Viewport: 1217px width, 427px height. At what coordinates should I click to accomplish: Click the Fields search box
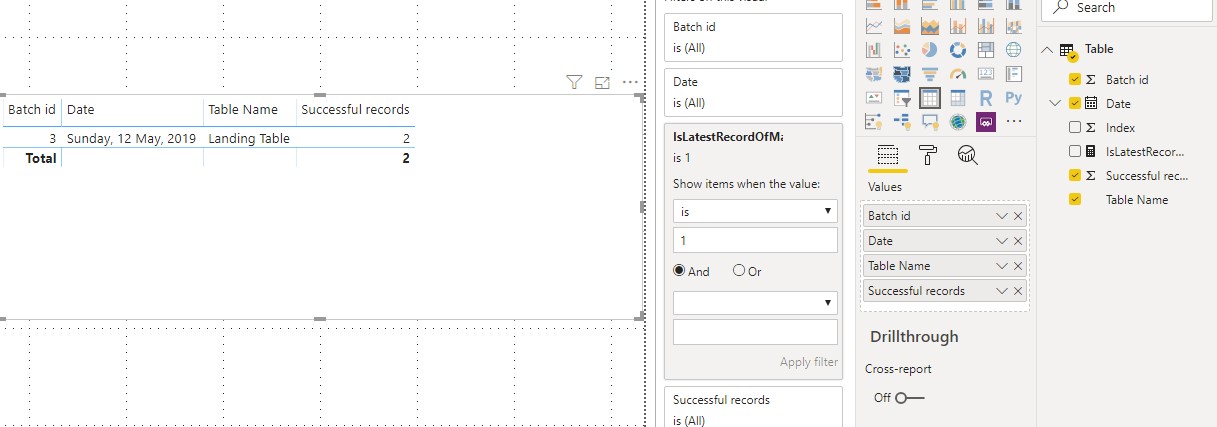pos(1128,7)
